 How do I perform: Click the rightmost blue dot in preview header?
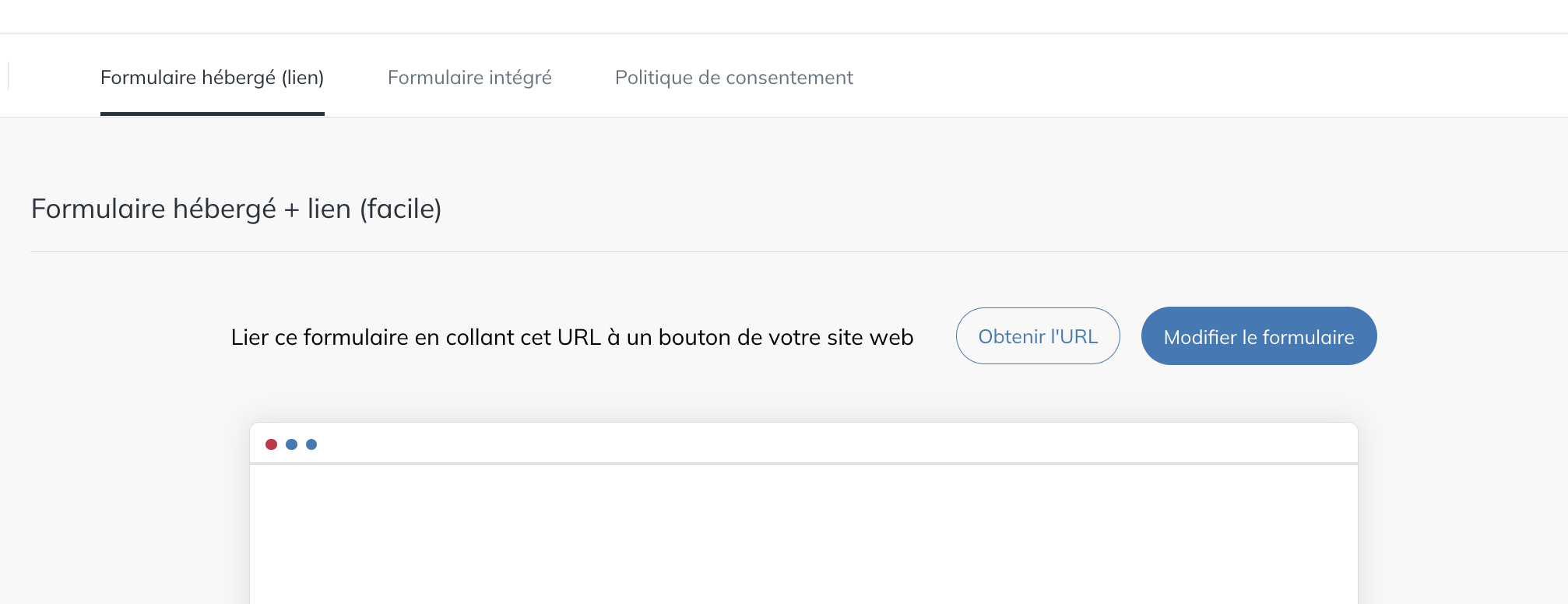point(311,444)
